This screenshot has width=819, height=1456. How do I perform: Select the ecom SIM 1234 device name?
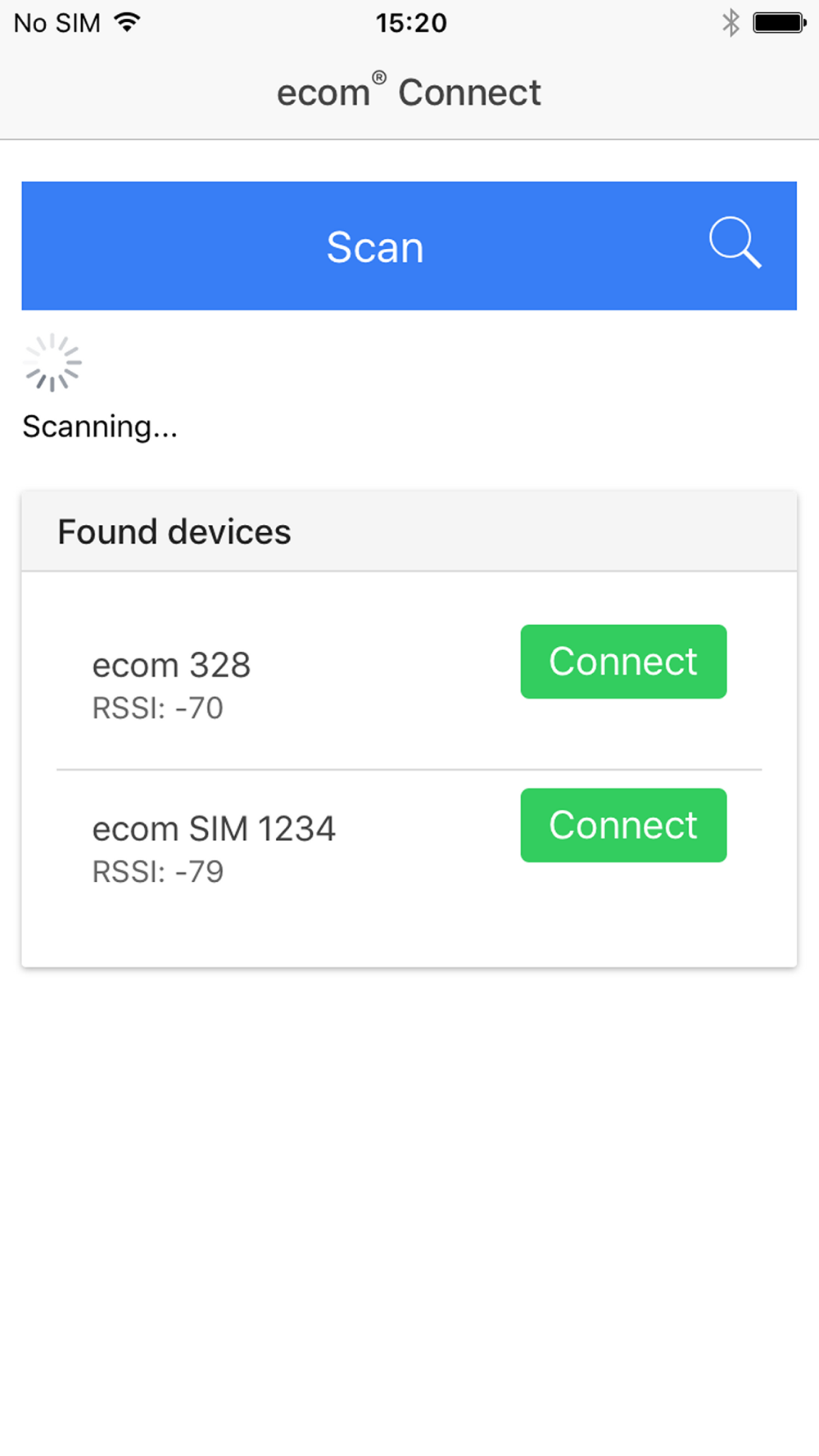(214, 829)
